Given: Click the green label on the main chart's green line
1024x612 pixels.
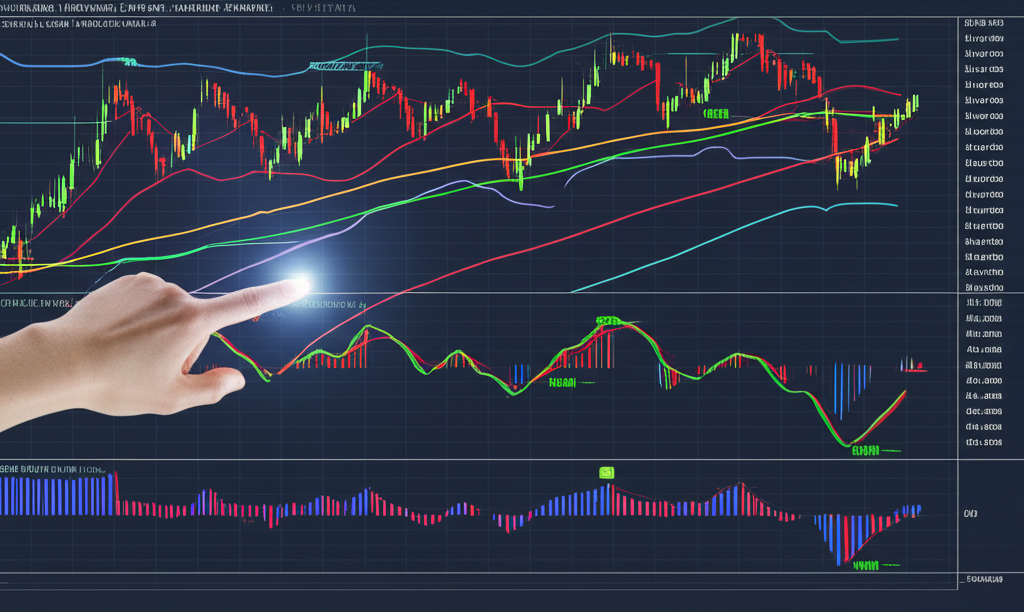Looking at the screenshot, I should click(x=716, y=114).
